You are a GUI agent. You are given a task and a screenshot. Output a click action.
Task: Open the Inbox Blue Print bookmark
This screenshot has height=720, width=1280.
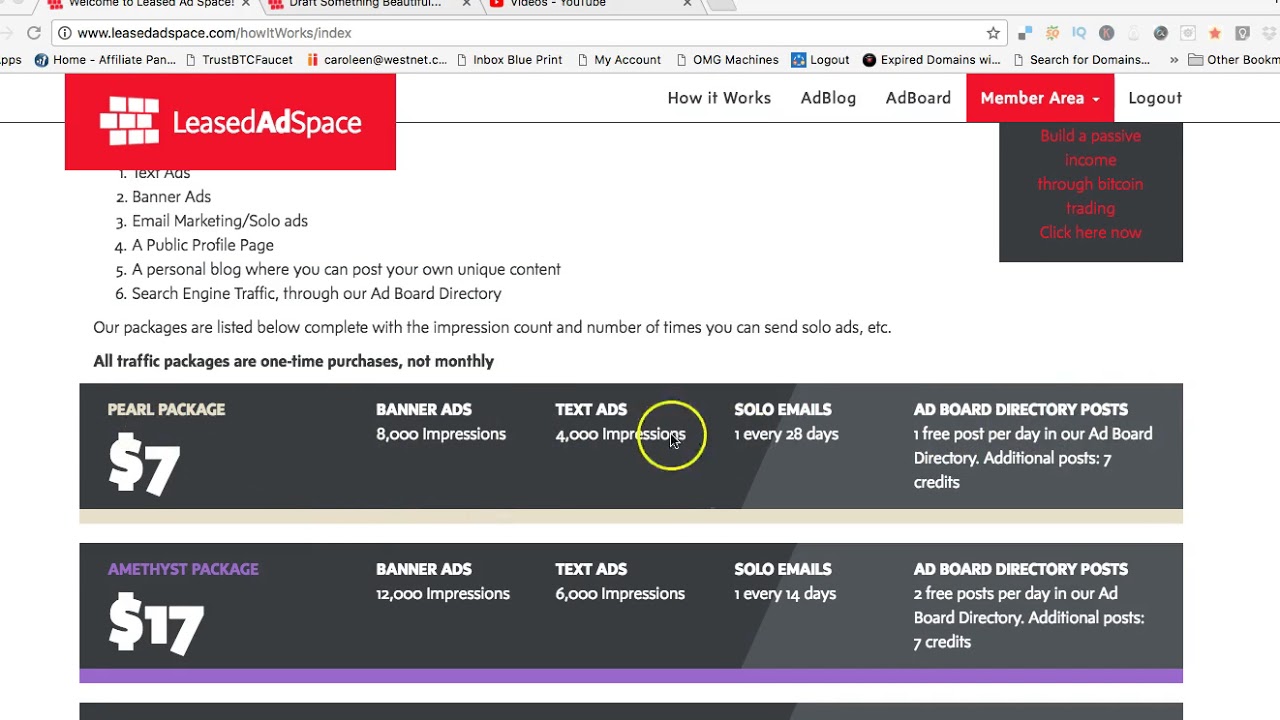coord(509,60)
